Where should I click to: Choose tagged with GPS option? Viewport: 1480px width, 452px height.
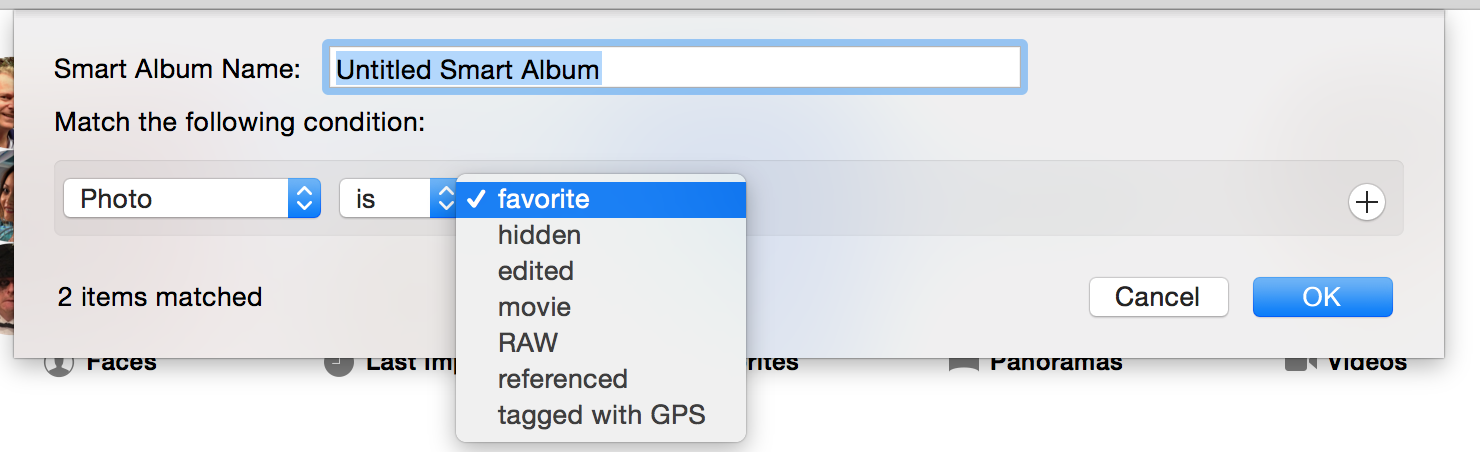point(601,415)
